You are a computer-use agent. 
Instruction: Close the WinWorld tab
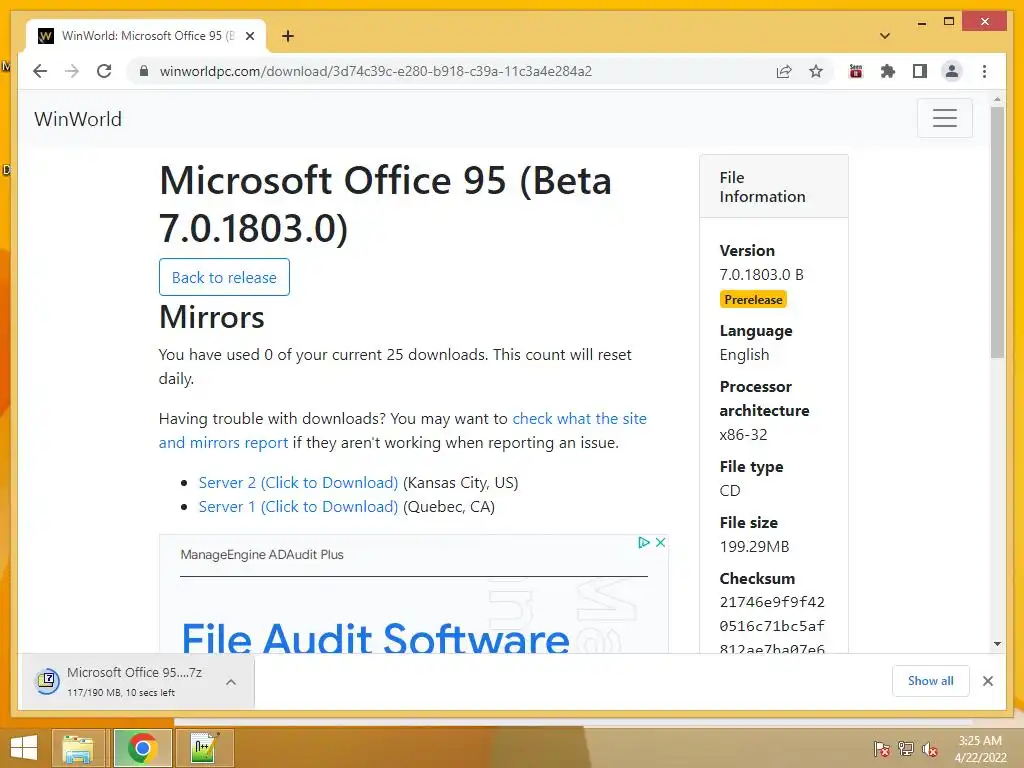tap(249, 36)
